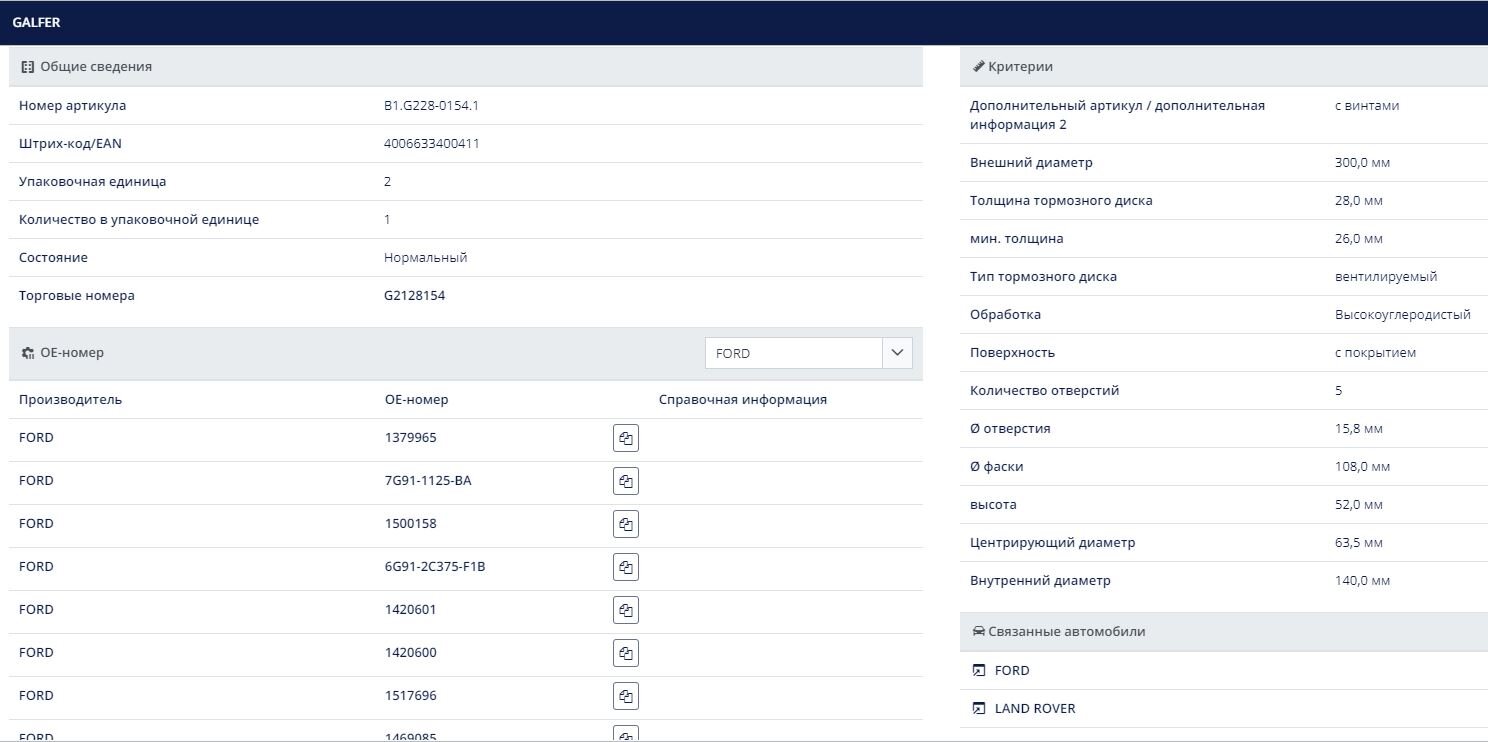Click the GALFER title in header
This screenshot has width=1488, height=742.
pyautogui.click(x=36, y=22)
